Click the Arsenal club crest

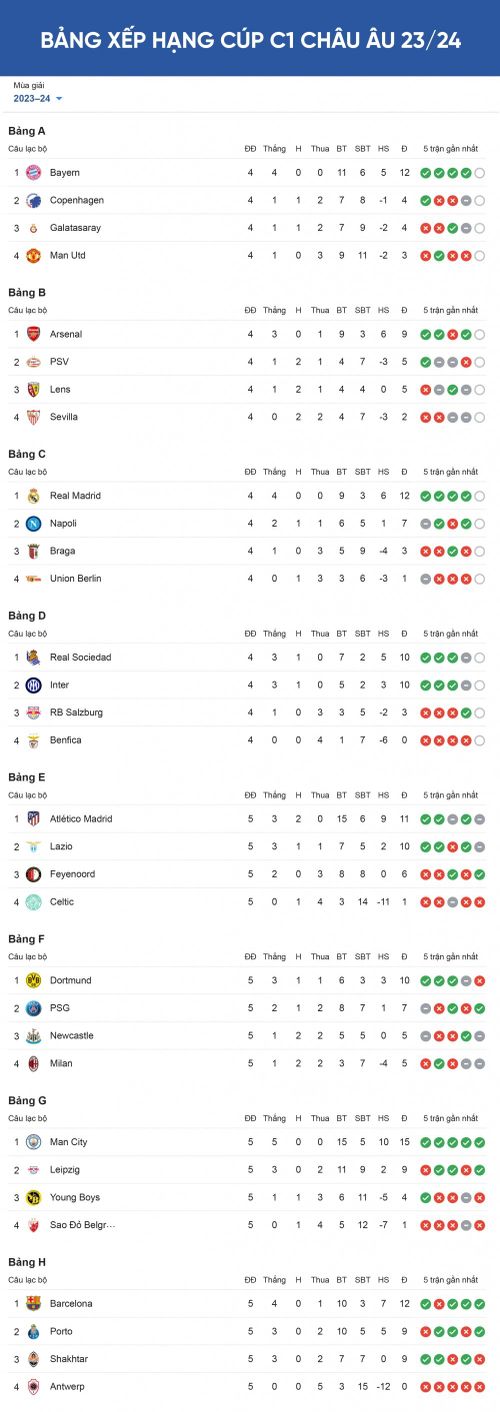[x=33, y=334]
